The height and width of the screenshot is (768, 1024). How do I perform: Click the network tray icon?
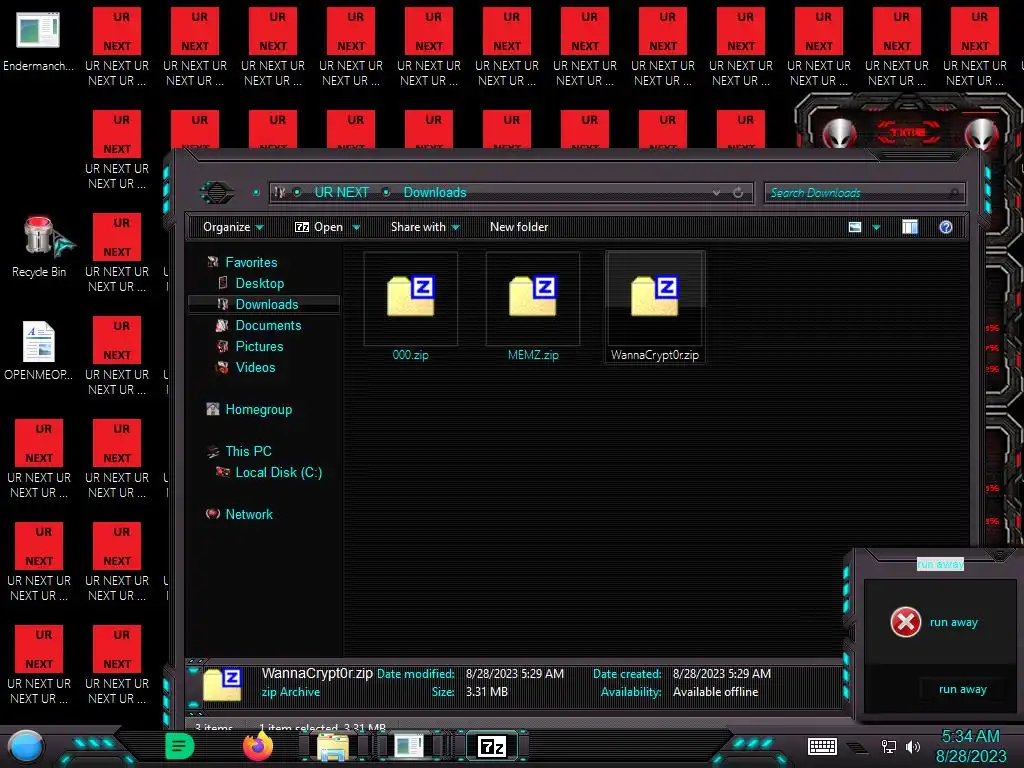point(888,746)
